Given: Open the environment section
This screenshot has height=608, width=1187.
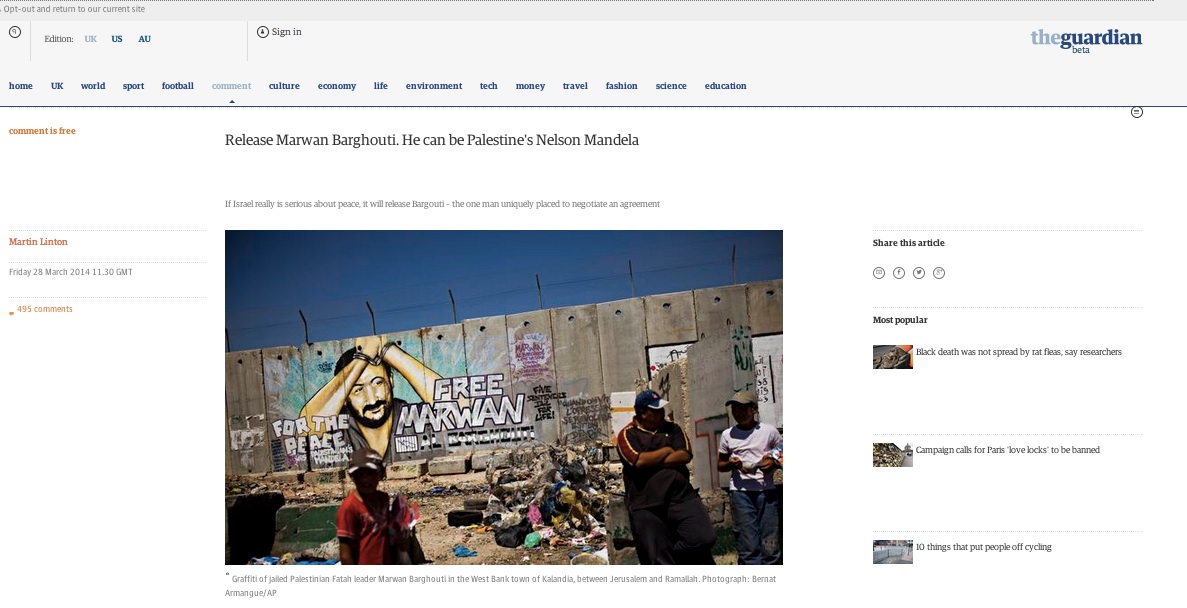Looking at the screenshot, I should click(434, 86).
